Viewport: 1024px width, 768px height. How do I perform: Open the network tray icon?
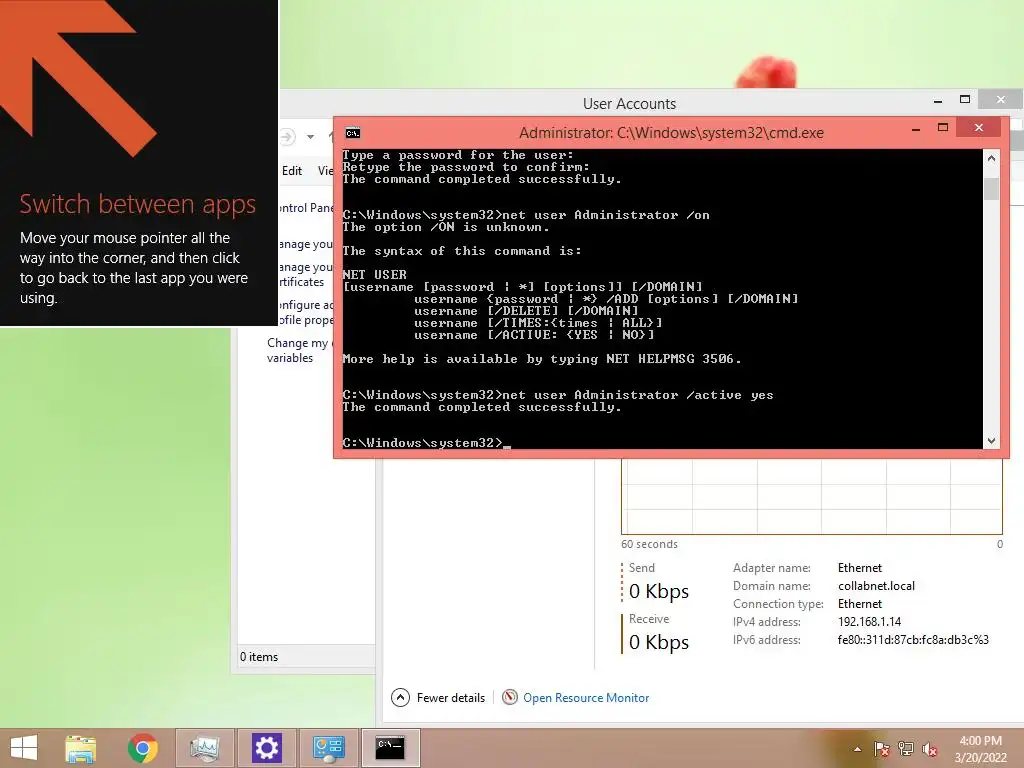pos(906,749)
